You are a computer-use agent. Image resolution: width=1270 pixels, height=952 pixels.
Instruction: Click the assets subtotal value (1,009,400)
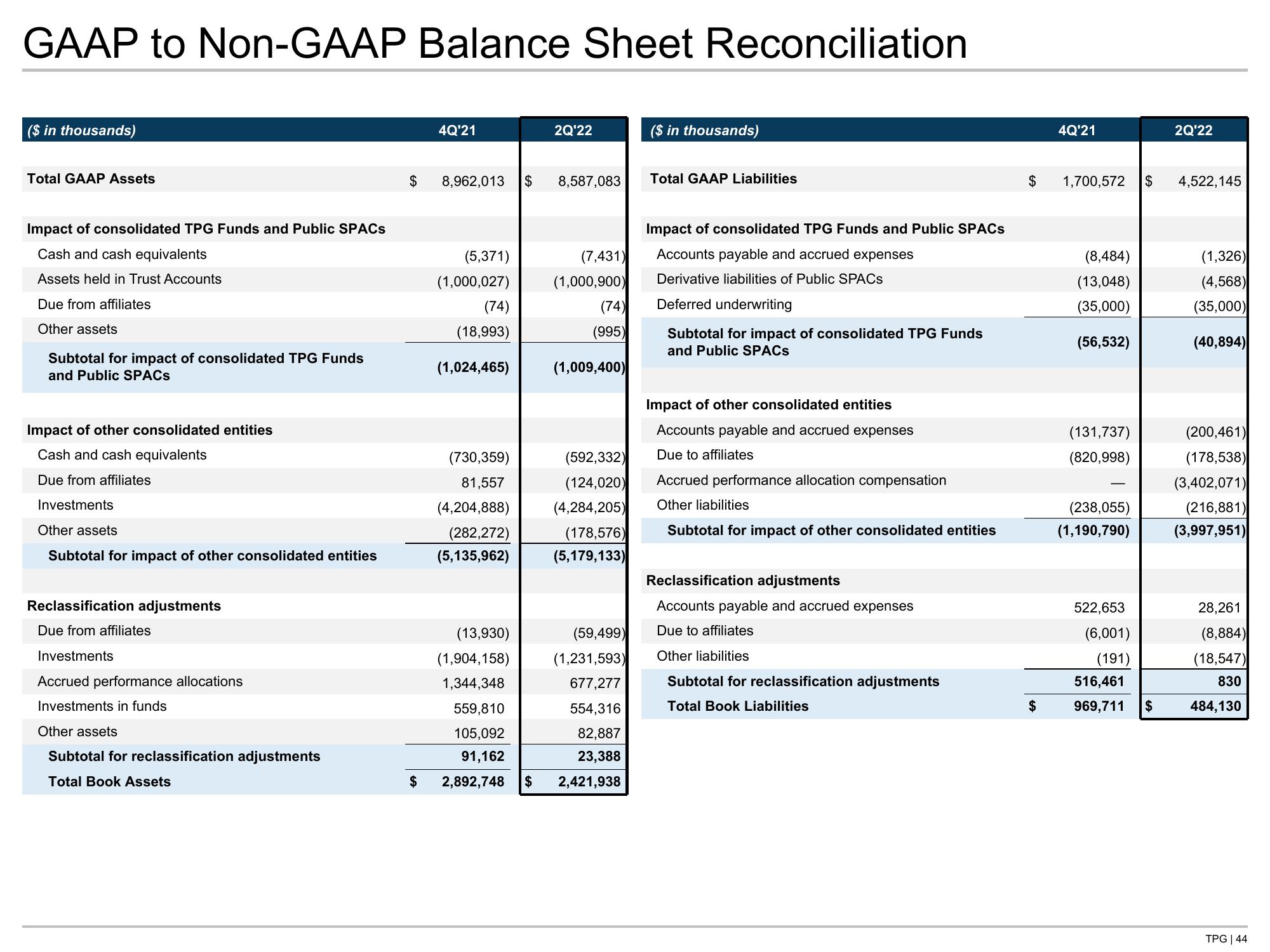click(x=589, y=367)
